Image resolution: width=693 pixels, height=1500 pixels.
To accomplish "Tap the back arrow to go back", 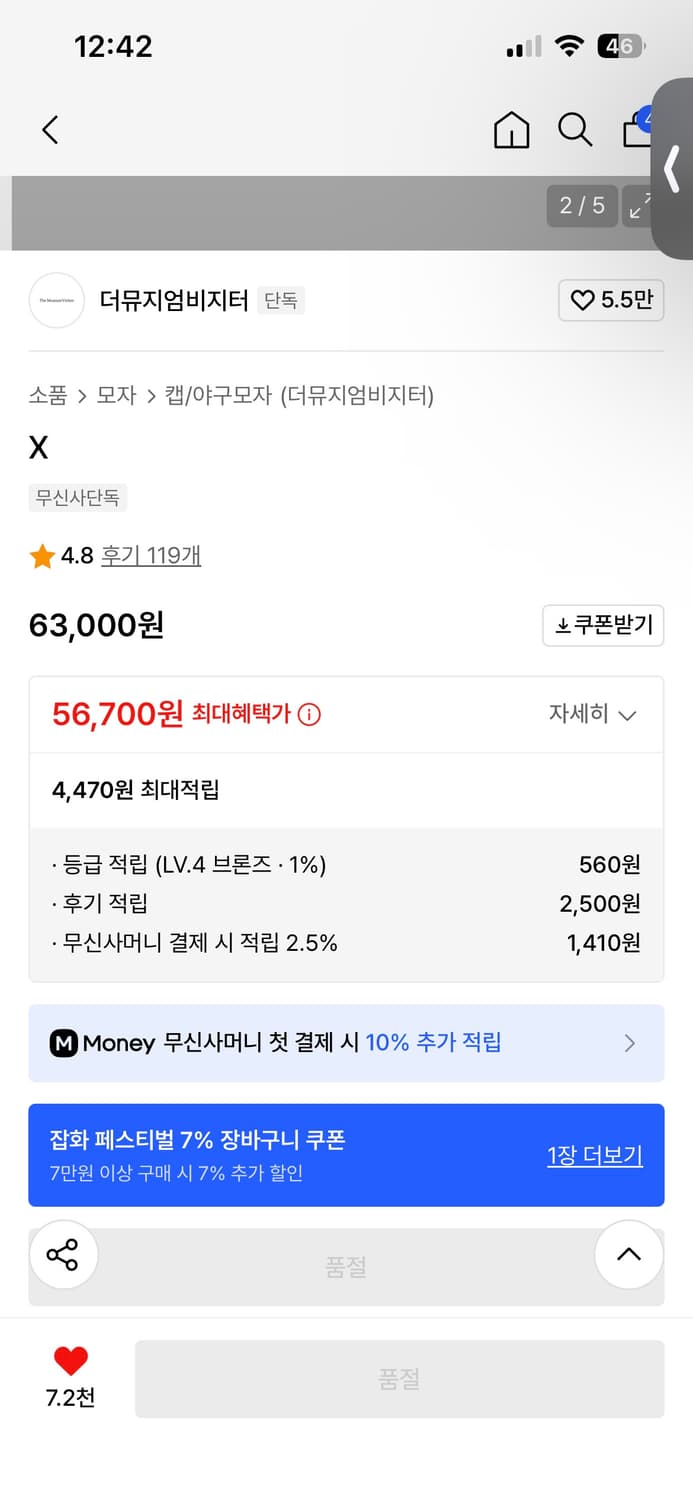I will tap(50, 130).
